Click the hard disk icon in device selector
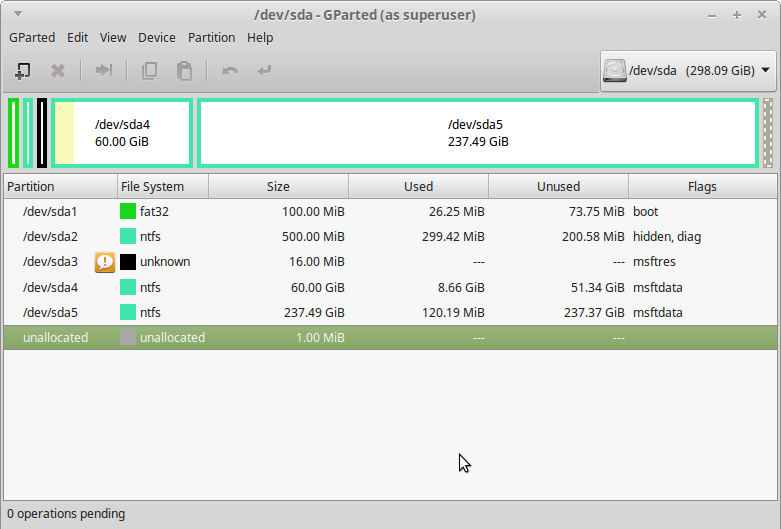 (615, 70)
